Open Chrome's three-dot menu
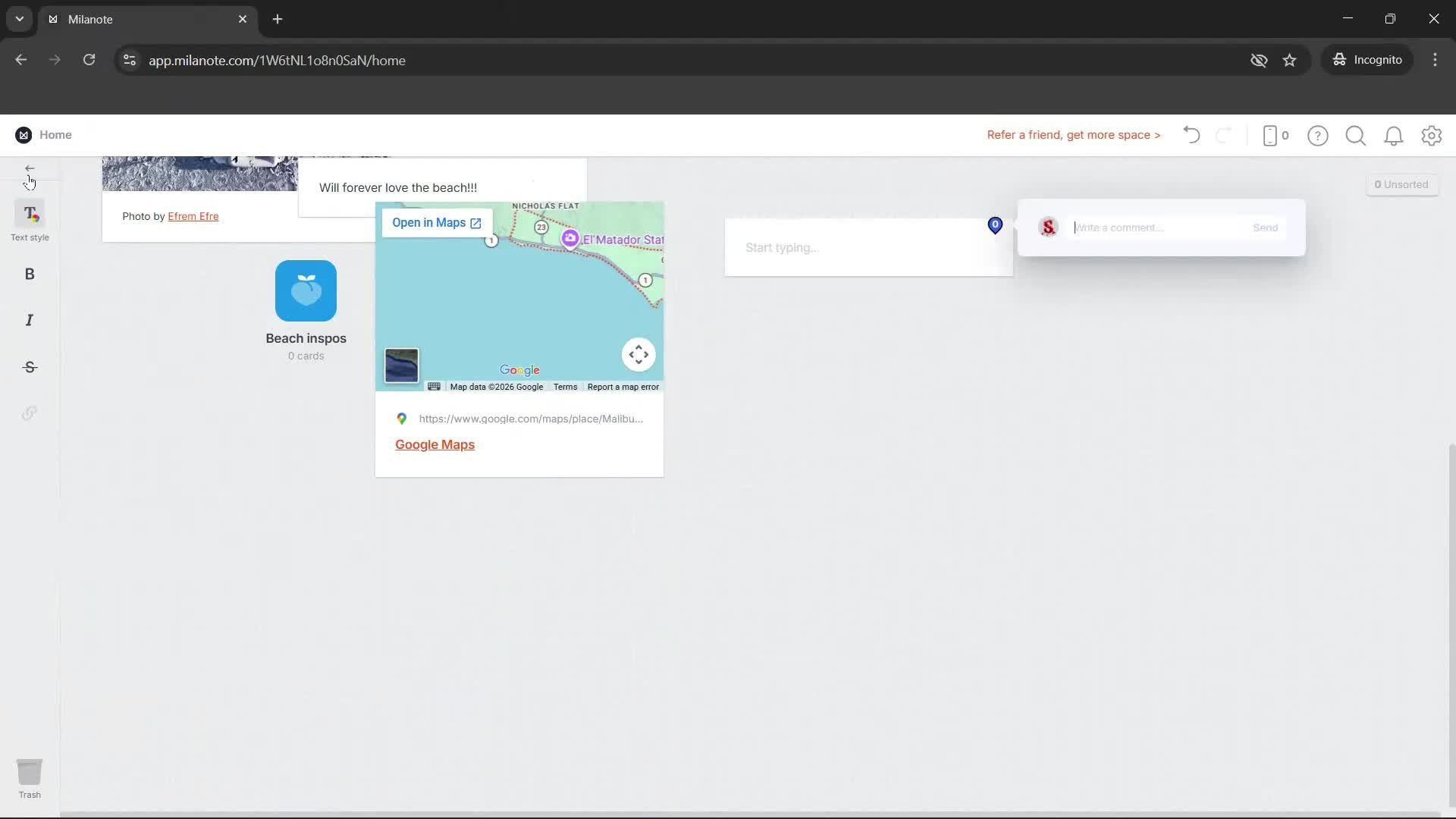Image resolution: width=1456 pixels, height=819 pixels. 1435,60
